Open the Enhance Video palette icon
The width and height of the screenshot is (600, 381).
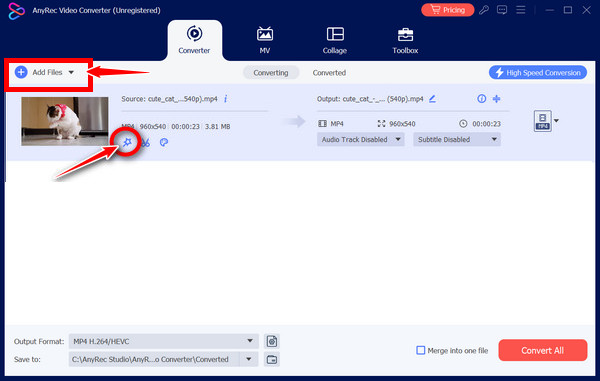[164, 142]
